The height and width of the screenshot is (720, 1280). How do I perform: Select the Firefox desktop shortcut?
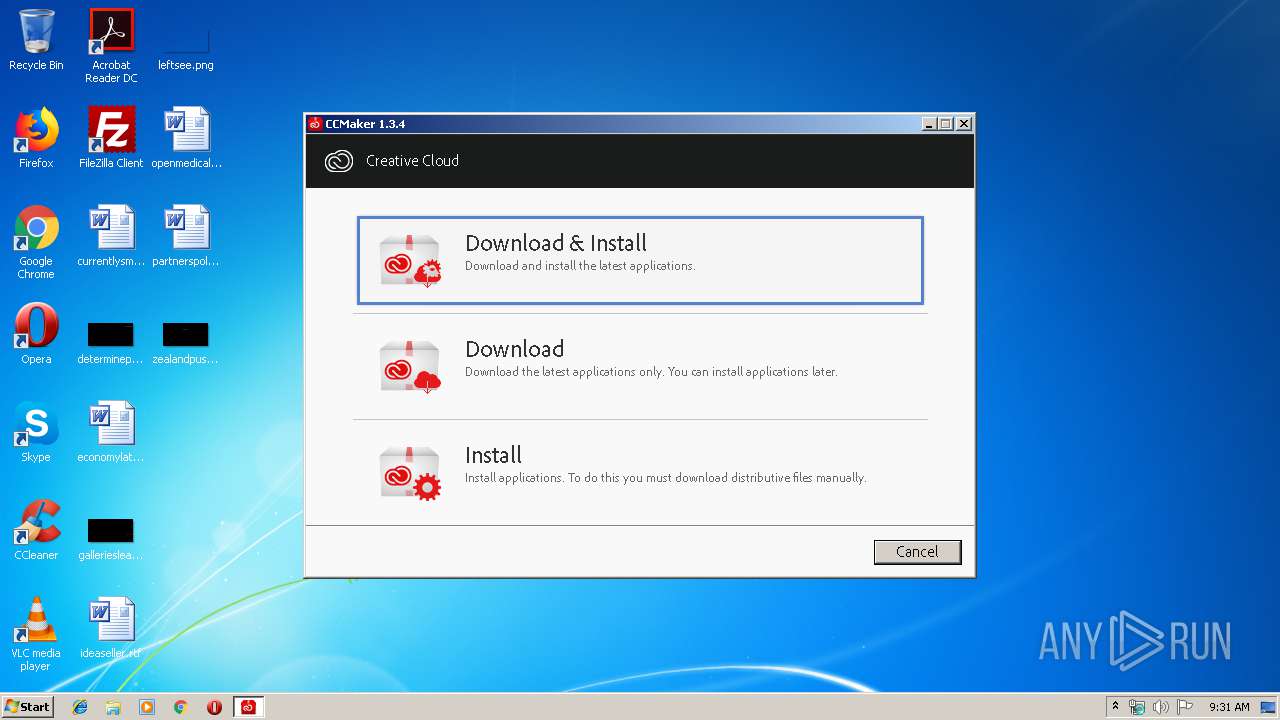click(x=36, y=138)
